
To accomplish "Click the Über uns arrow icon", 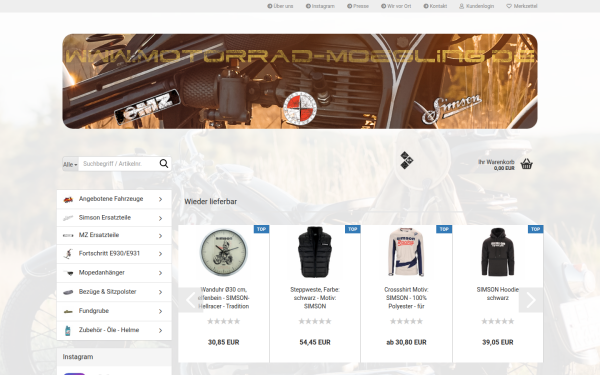I will [x=269, y=6].
